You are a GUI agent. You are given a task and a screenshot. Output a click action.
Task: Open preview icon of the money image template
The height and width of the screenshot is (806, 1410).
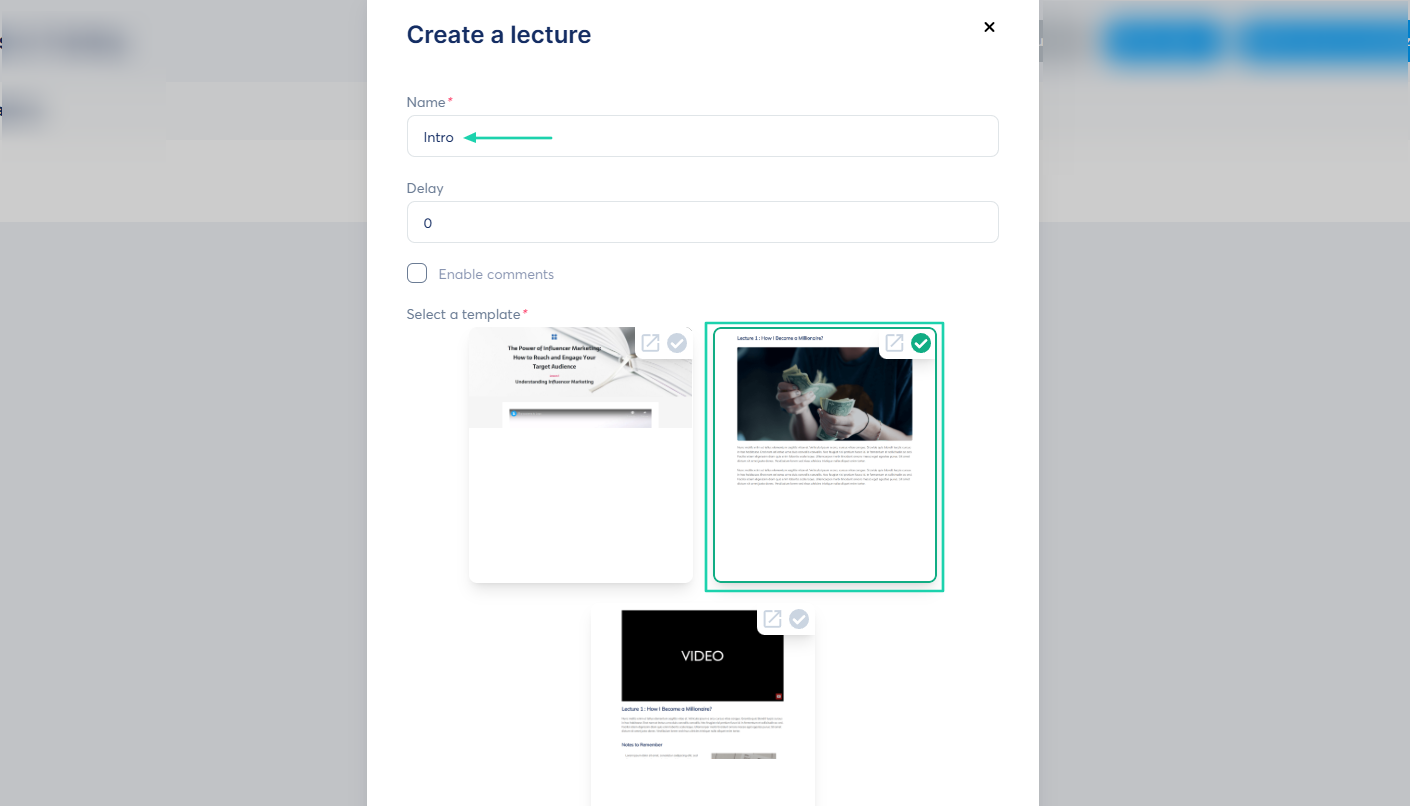coord(894,343)
